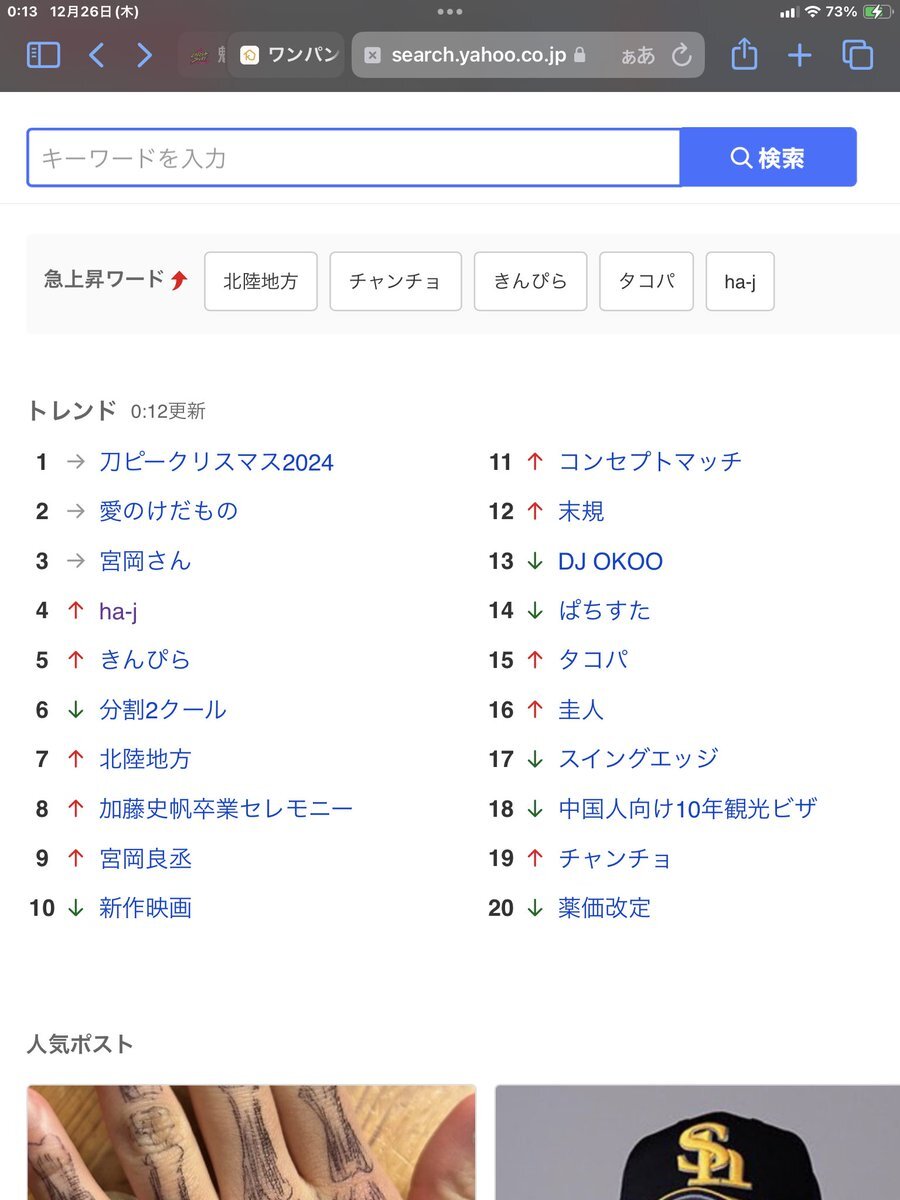Open a new tab with the plus icon

click(x=799, y=55)
